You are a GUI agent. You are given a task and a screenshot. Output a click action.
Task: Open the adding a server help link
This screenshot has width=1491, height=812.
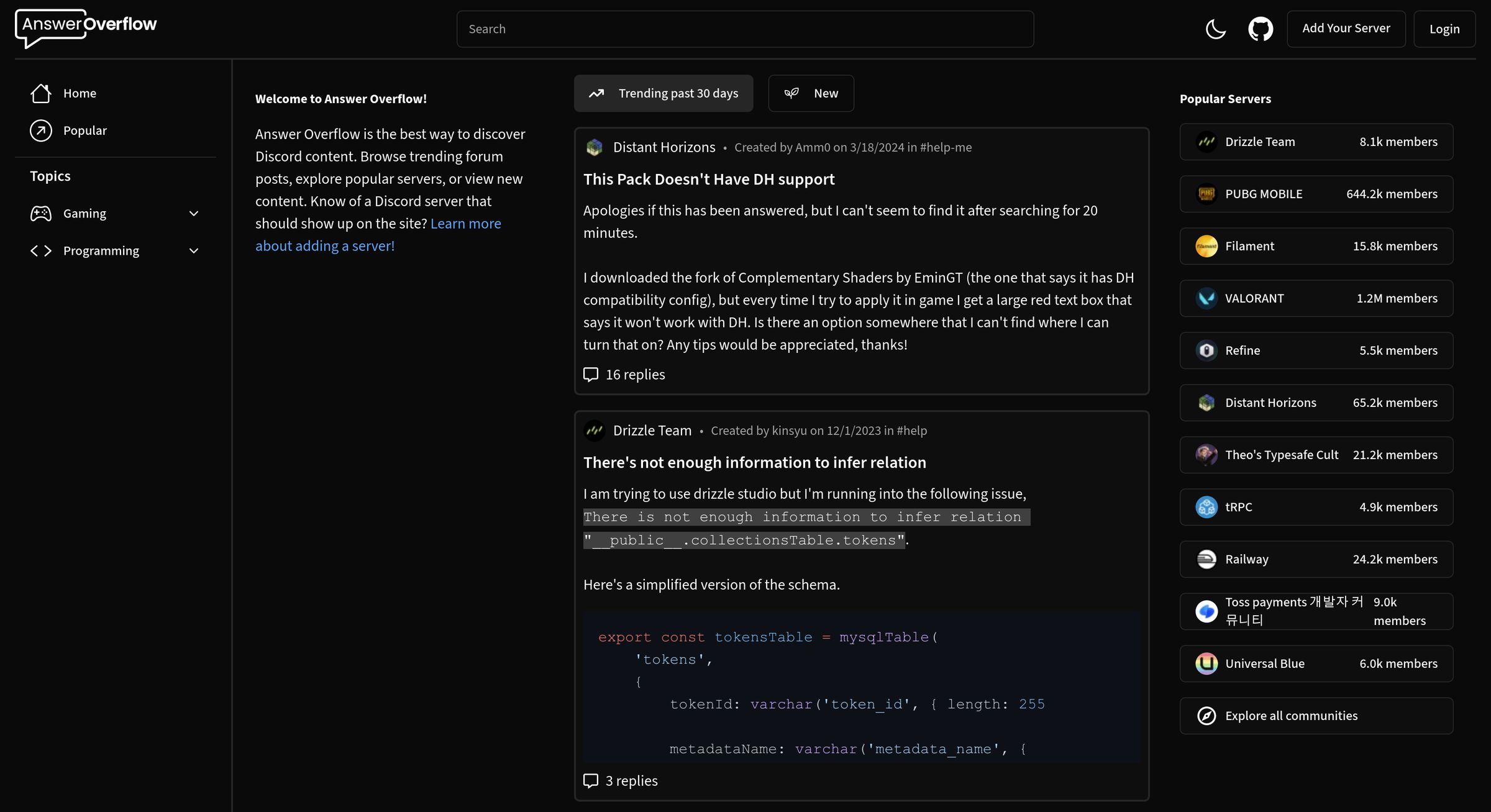pos(325,245)
